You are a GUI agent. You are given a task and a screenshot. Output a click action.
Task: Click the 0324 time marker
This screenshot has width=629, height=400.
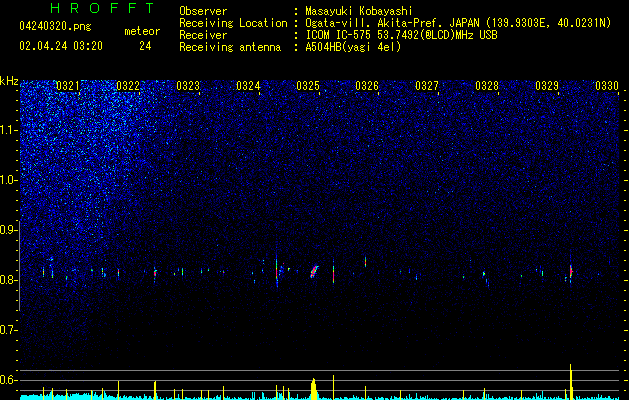click(x=248, y=86)
